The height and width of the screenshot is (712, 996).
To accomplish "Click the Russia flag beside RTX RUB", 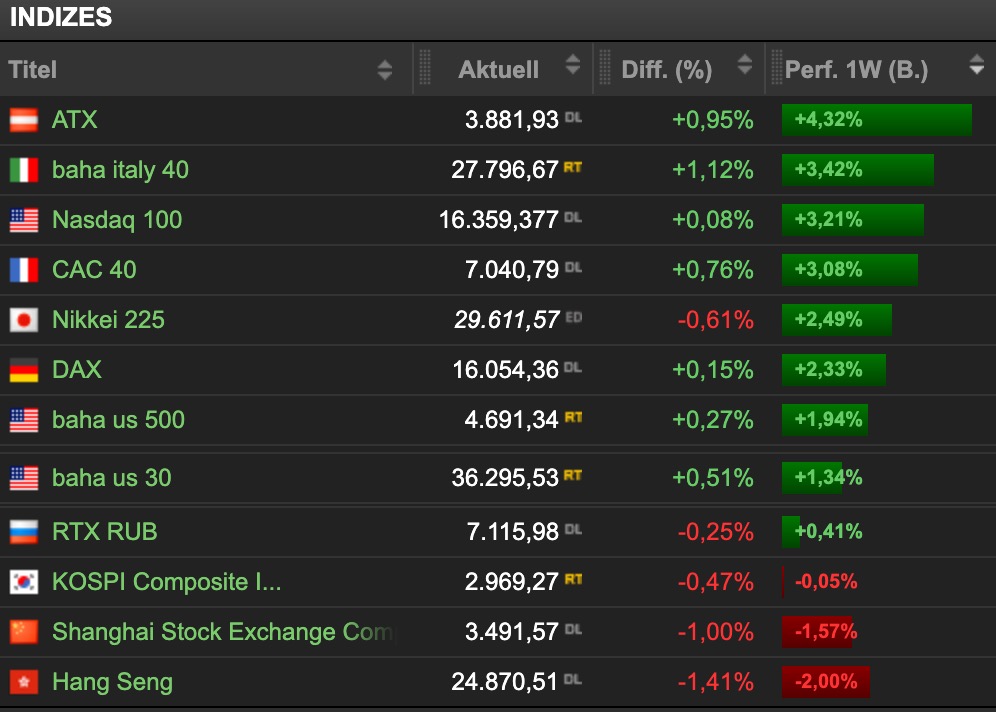I will point(24,532).
